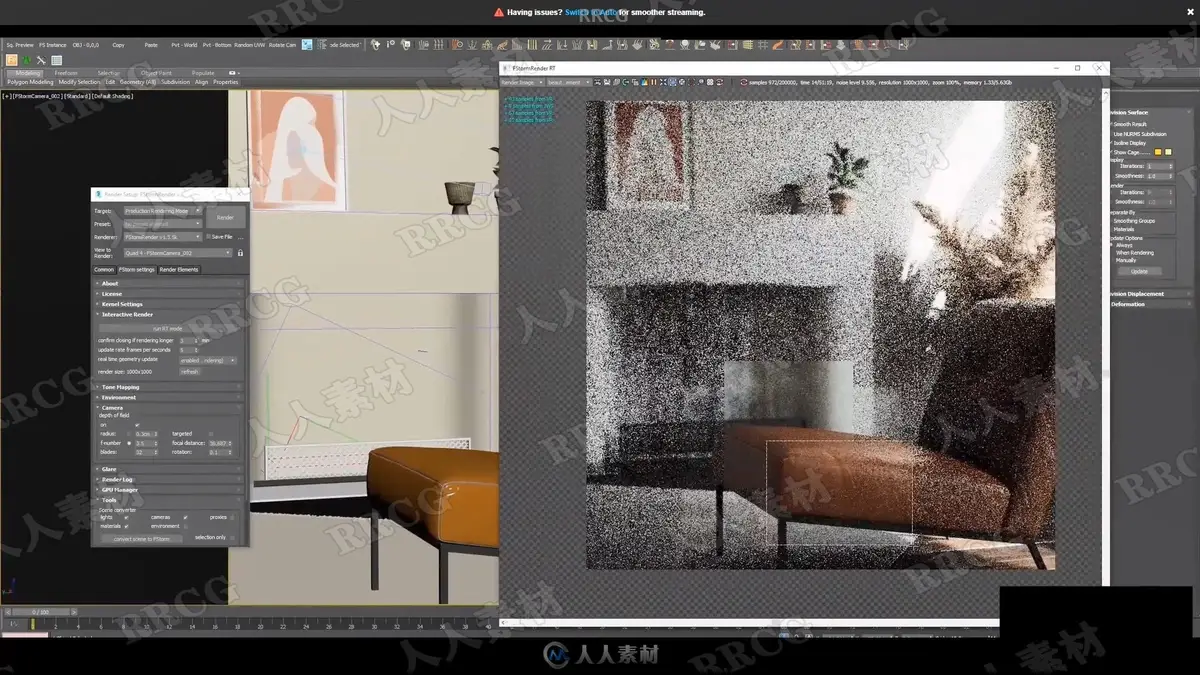Click the focal distance value field

pos(217,443)
